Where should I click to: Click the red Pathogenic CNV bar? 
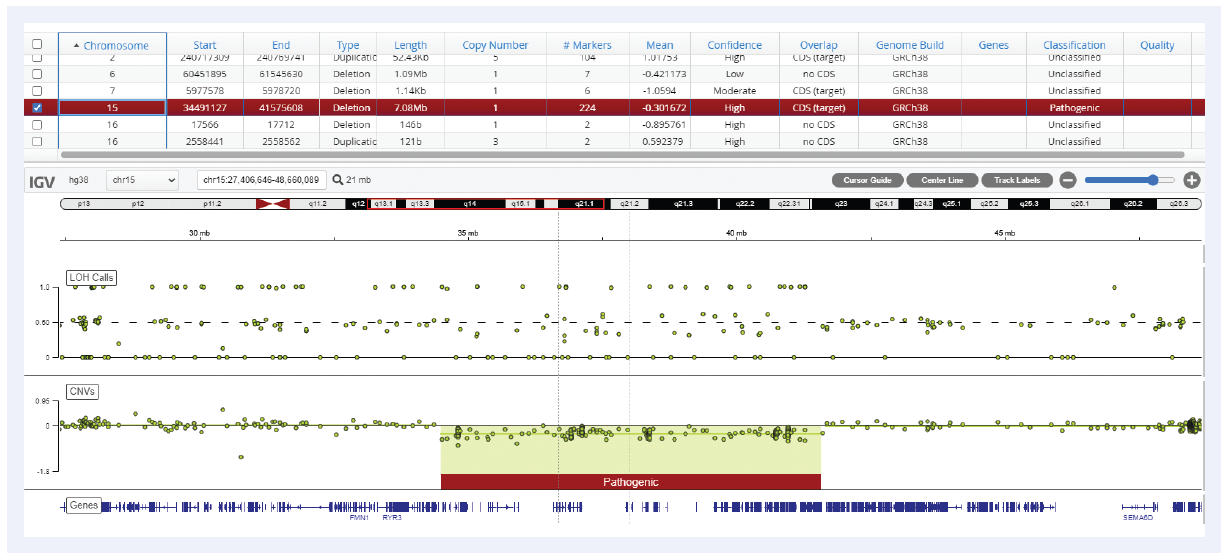coord(630,482)
